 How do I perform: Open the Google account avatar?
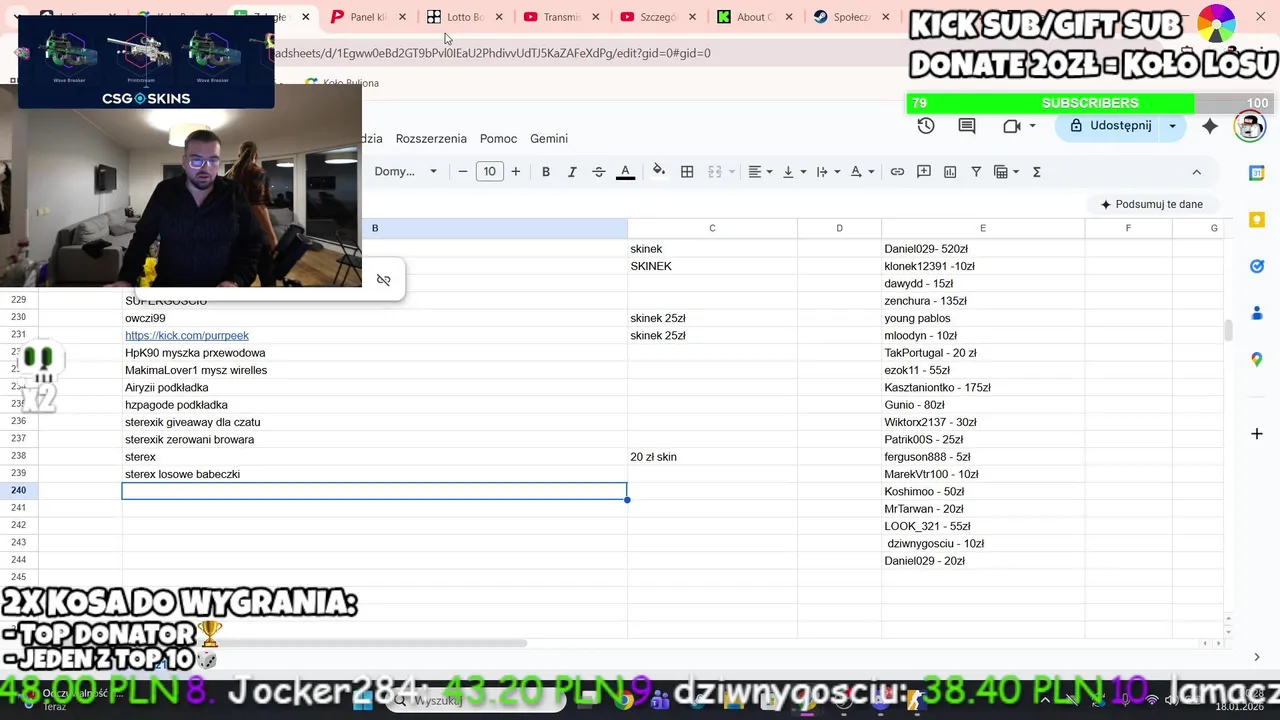click(x=1249, y=126)
